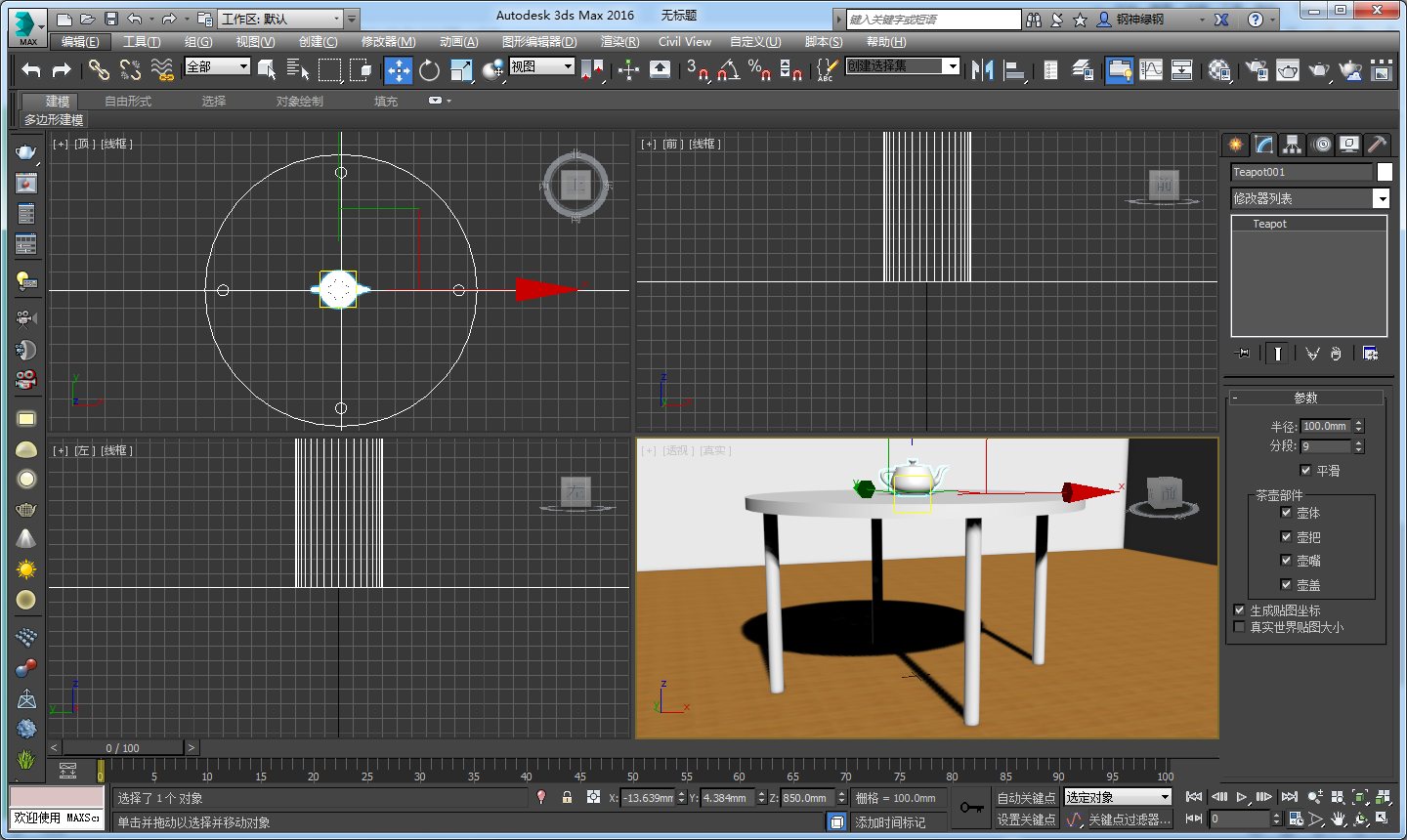Click the keyword search input box
The image size is (1407, 840).
click(x=933, y=20)
